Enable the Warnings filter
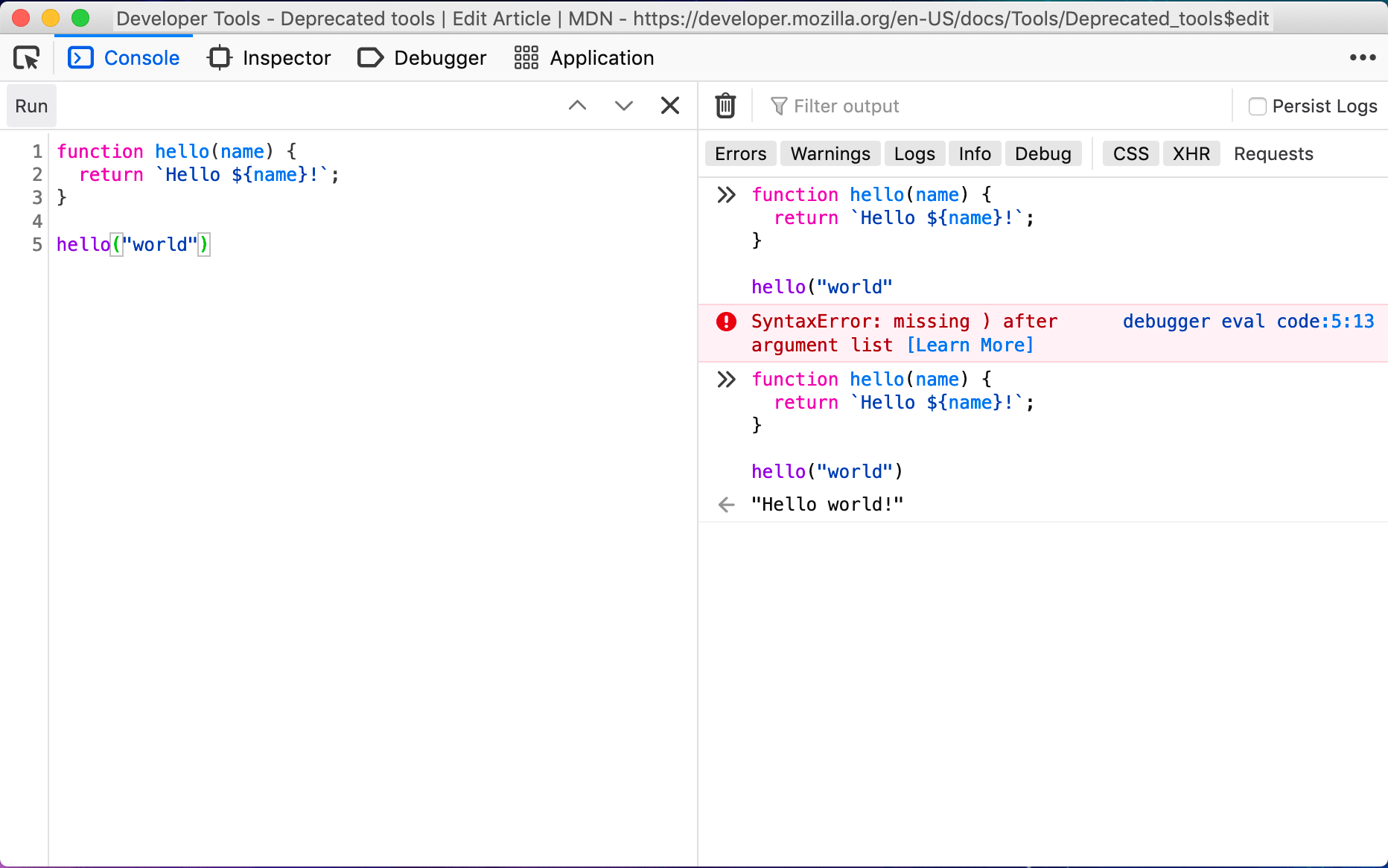This screenshot has width=1388, height=868. (830, 153)
